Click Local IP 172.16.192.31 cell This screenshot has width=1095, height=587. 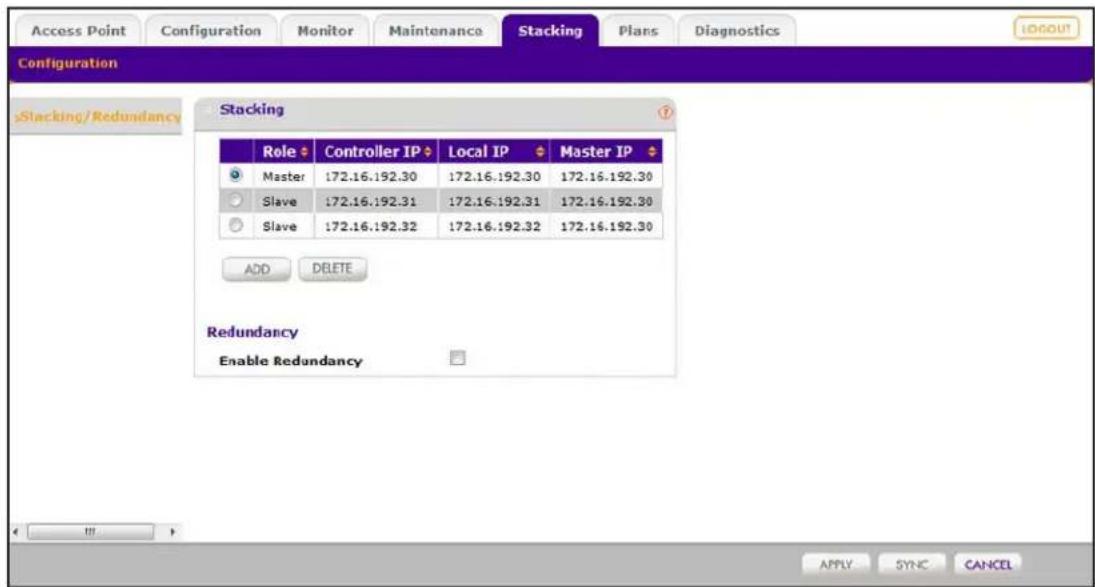pyautogui.click(x=494, y=202)
